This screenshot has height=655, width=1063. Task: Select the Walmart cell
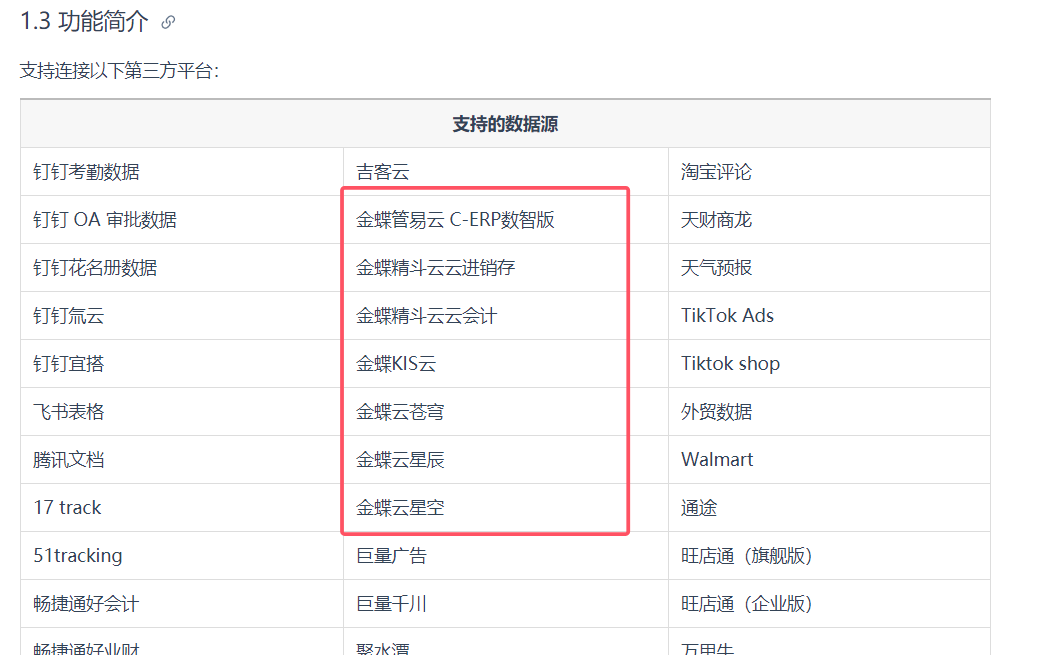click(x=829, y=460)
